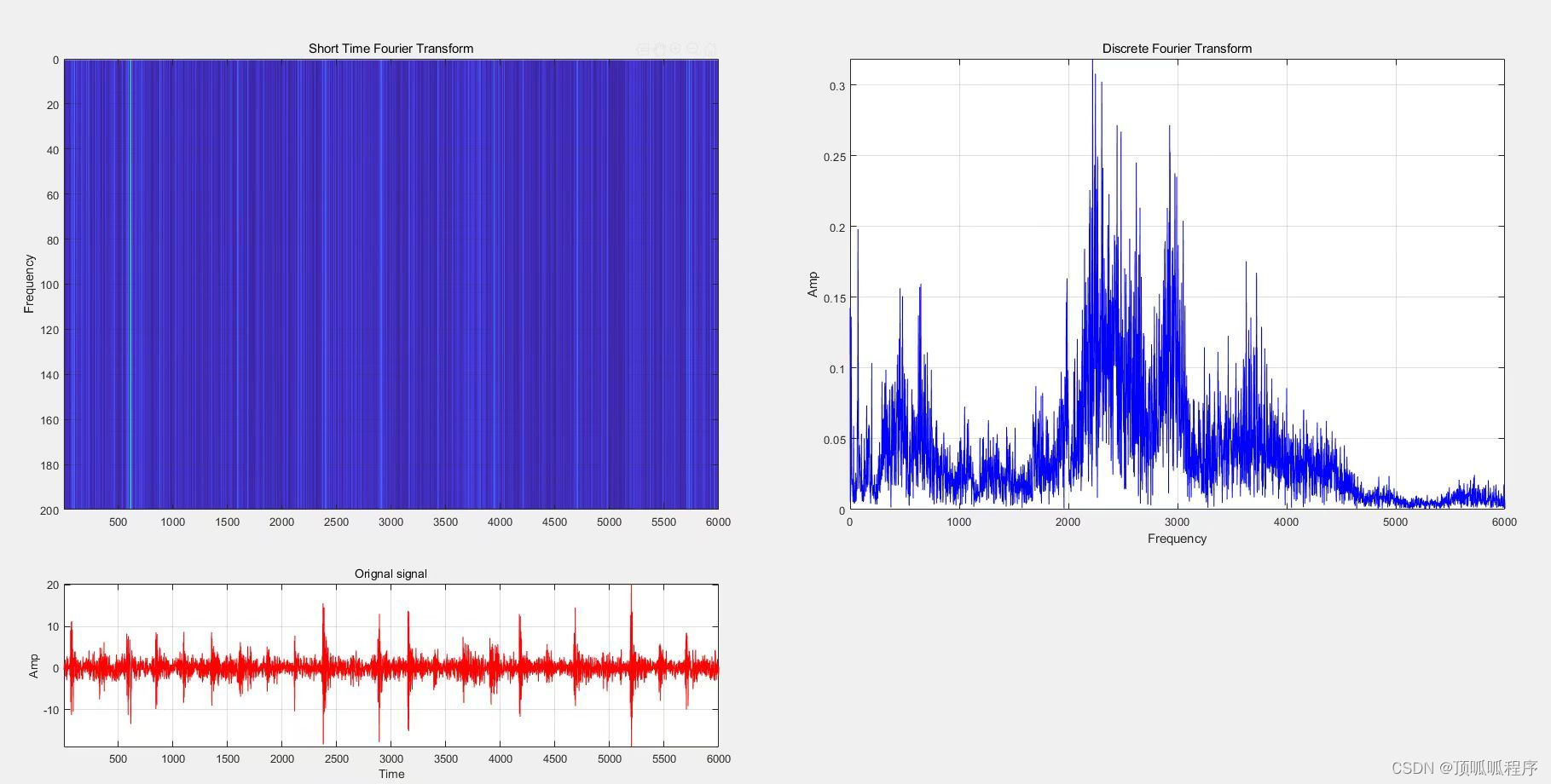1551x784 pixels.
Task: Select the DFT plot's Amp y-axis label
Action: pos(812,285)
